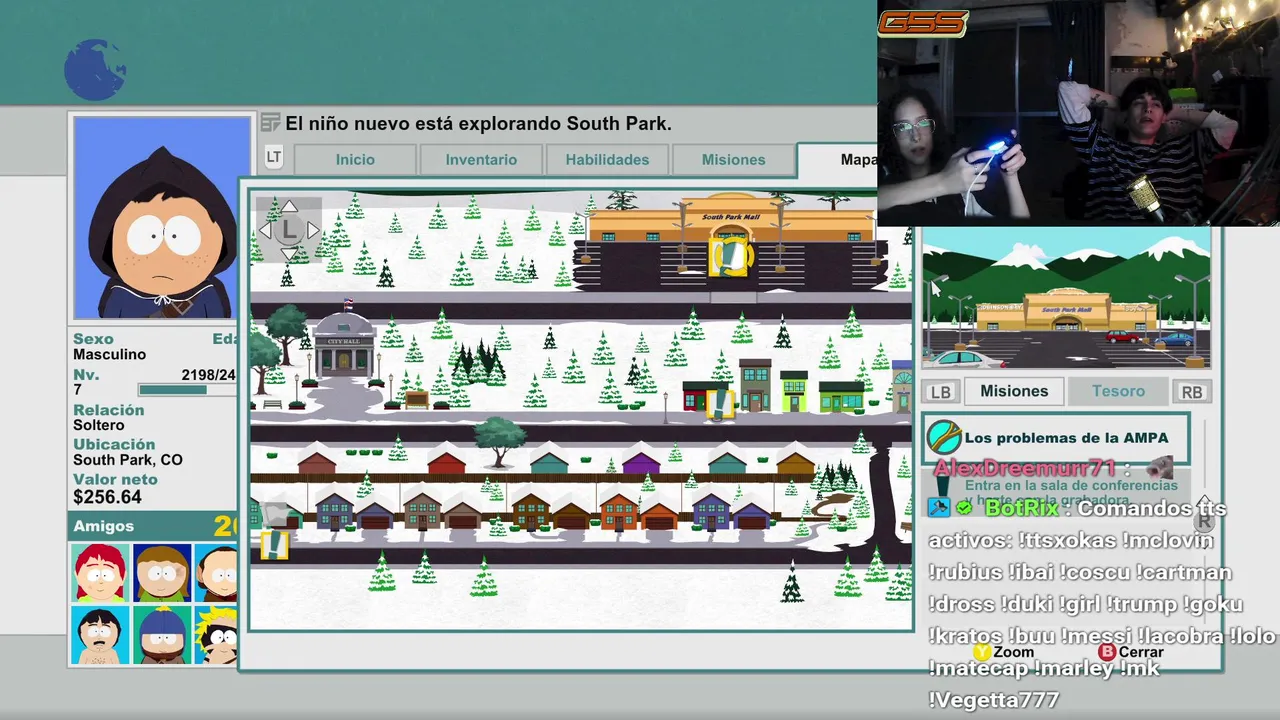Click the '$256.64' net worth value
Image resolution: width=1280 pixels, height=720 pixels.
coord(107,497)
